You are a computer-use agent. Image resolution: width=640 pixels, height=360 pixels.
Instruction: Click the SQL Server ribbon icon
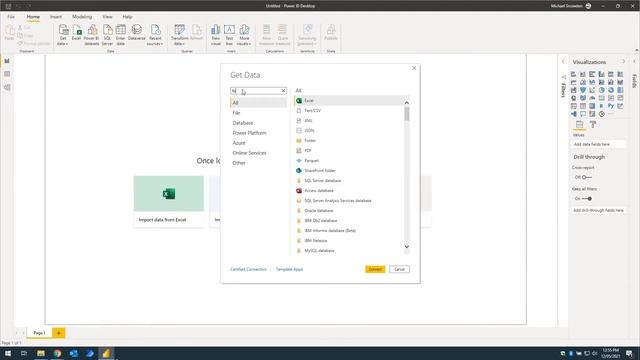click(107, 35)
